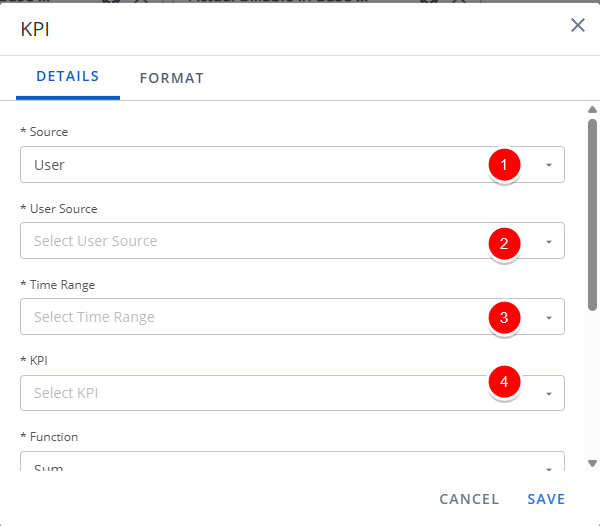This screenshot has width=600, height=526.
Task: Save the KPI settings
Action: [x=546, y=499]
